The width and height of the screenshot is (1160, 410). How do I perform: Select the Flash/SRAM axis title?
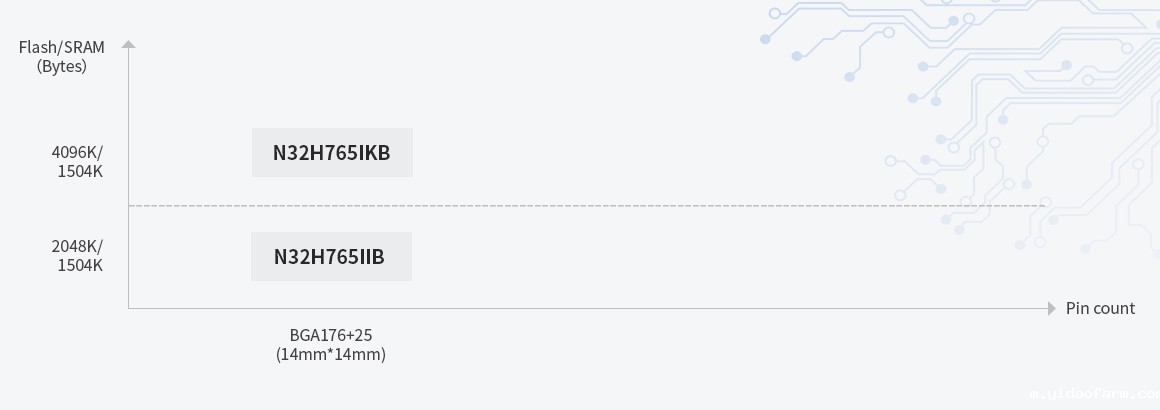(62, 47)
